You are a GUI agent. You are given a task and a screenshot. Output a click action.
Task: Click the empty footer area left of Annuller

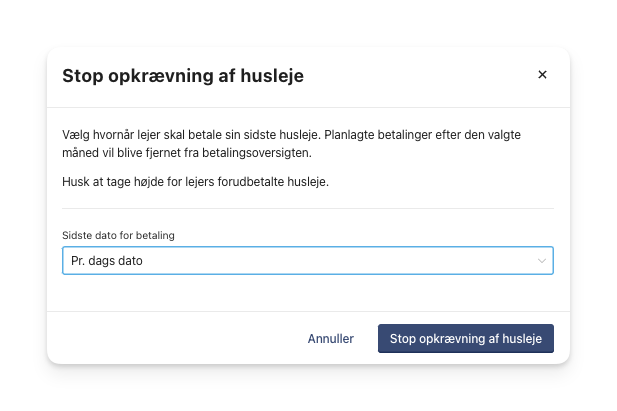[170, 338]
